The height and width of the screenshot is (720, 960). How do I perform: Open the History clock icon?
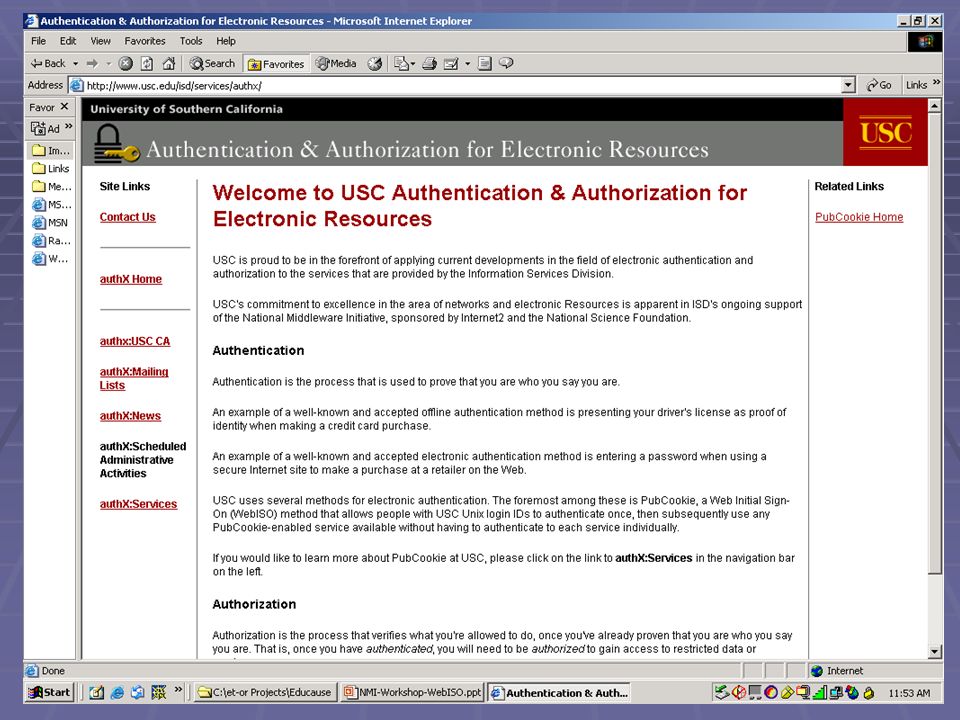point(375,63)
